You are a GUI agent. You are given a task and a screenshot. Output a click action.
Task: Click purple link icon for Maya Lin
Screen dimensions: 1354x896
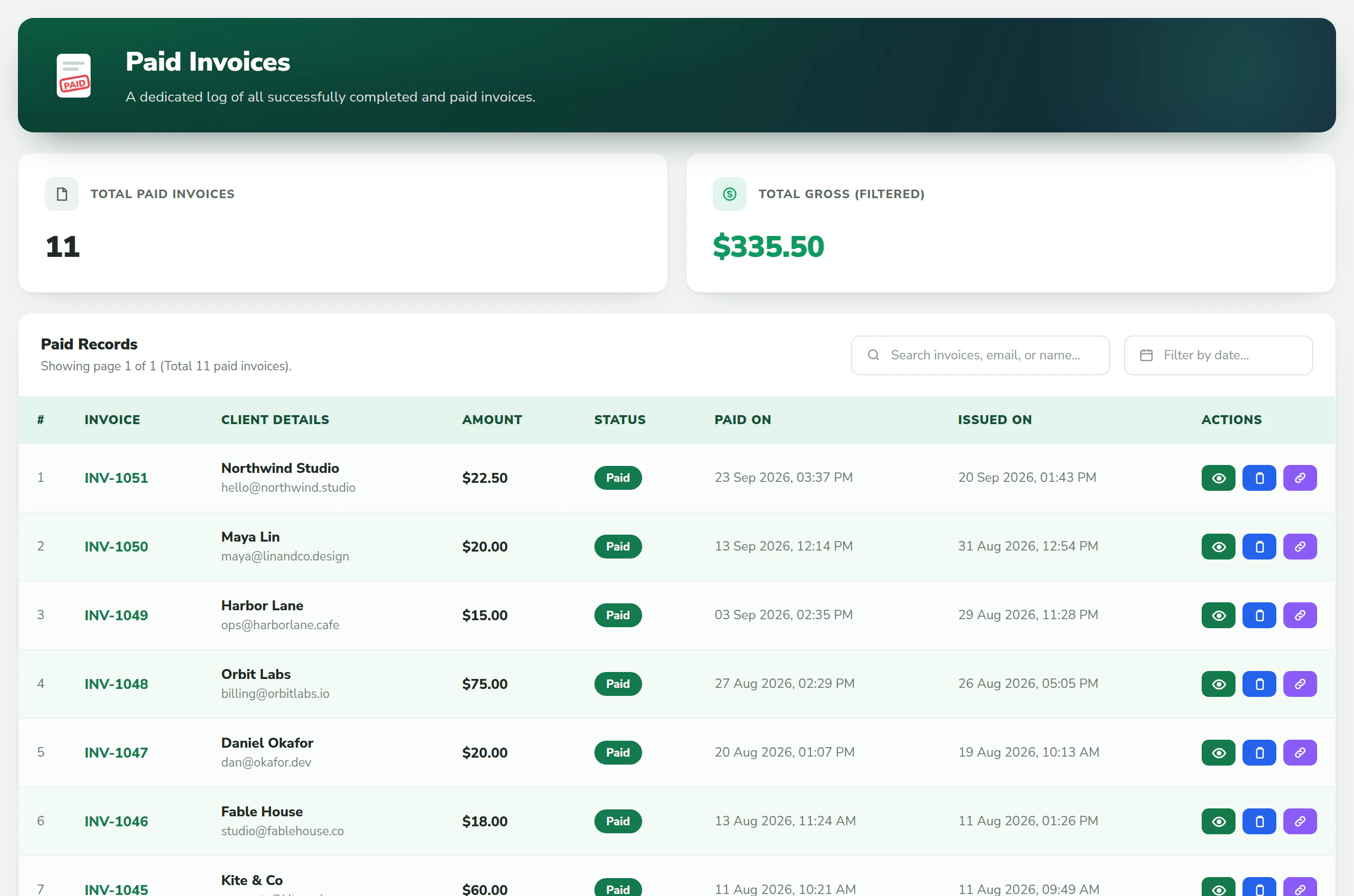pyautogui.click(x=1300, y=546)
